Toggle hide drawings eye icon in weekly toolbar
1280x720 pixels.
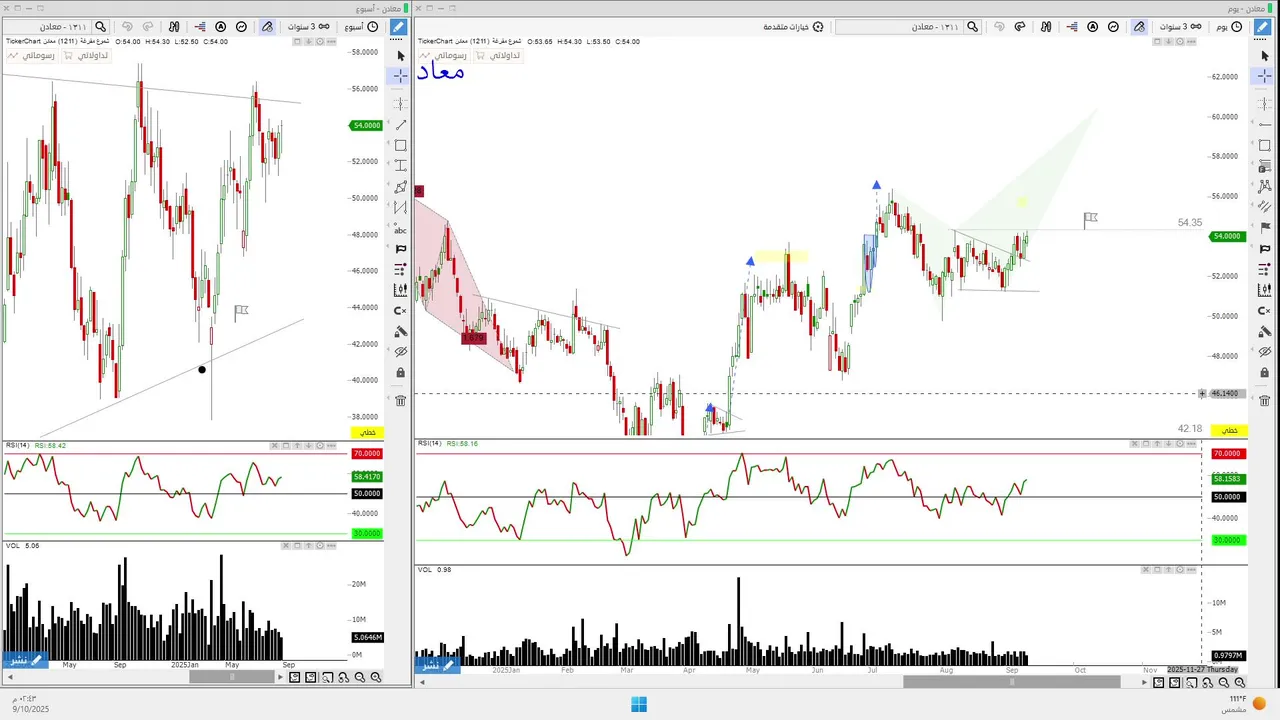click(x=401, y=352)
